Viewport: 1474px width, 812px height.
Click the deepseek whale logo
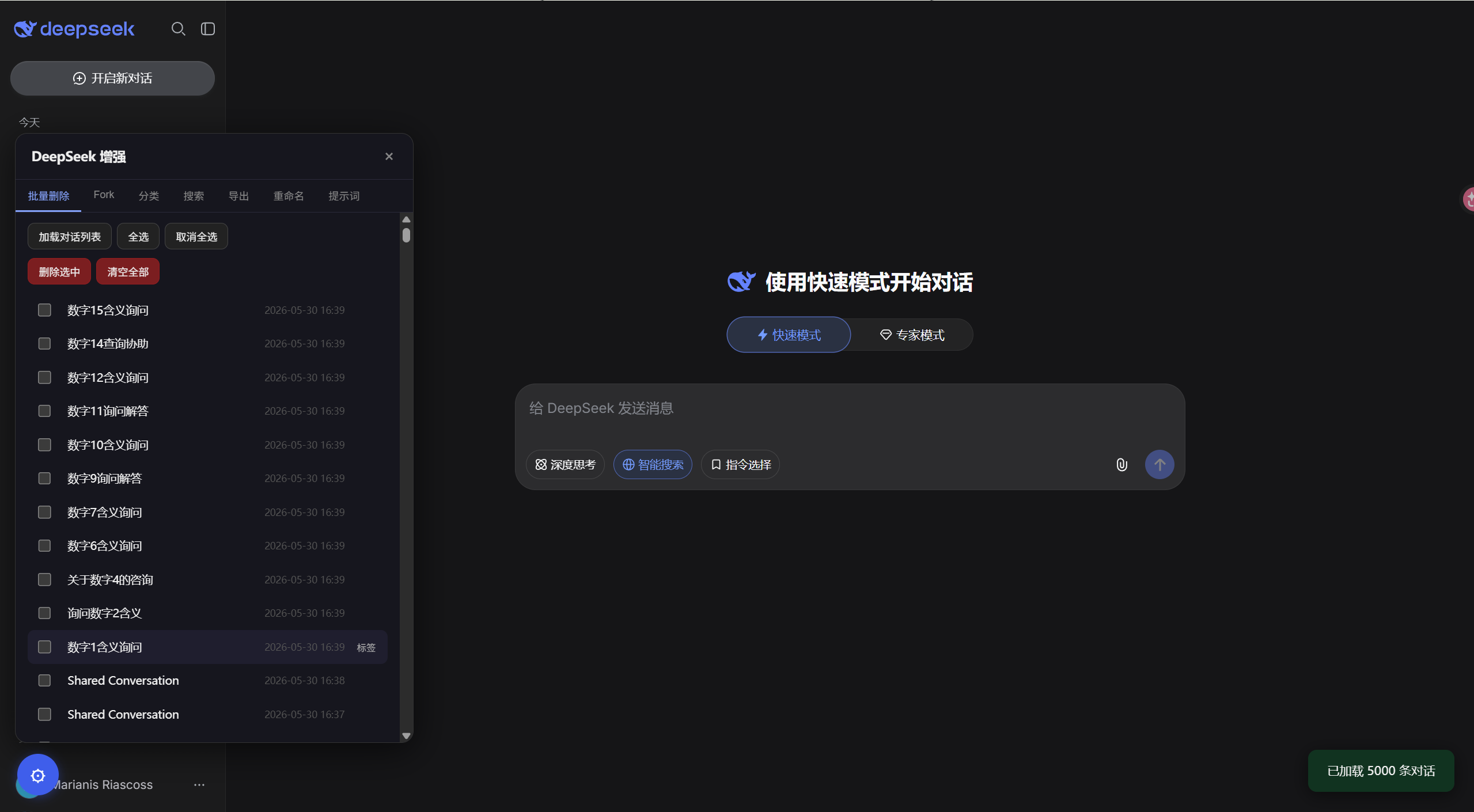click(x=74, y=29)
